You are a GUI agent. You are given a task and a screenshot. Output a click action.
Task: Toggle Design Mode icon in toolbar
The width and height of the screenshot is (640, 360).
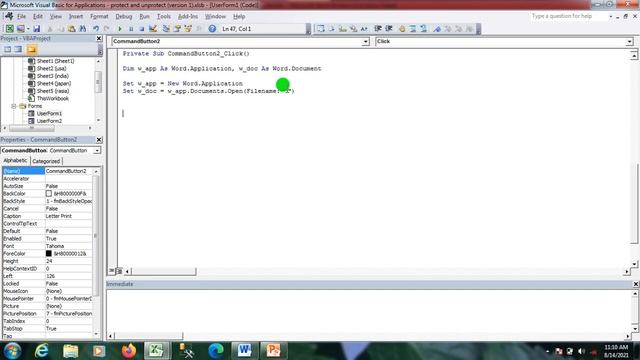153,29
